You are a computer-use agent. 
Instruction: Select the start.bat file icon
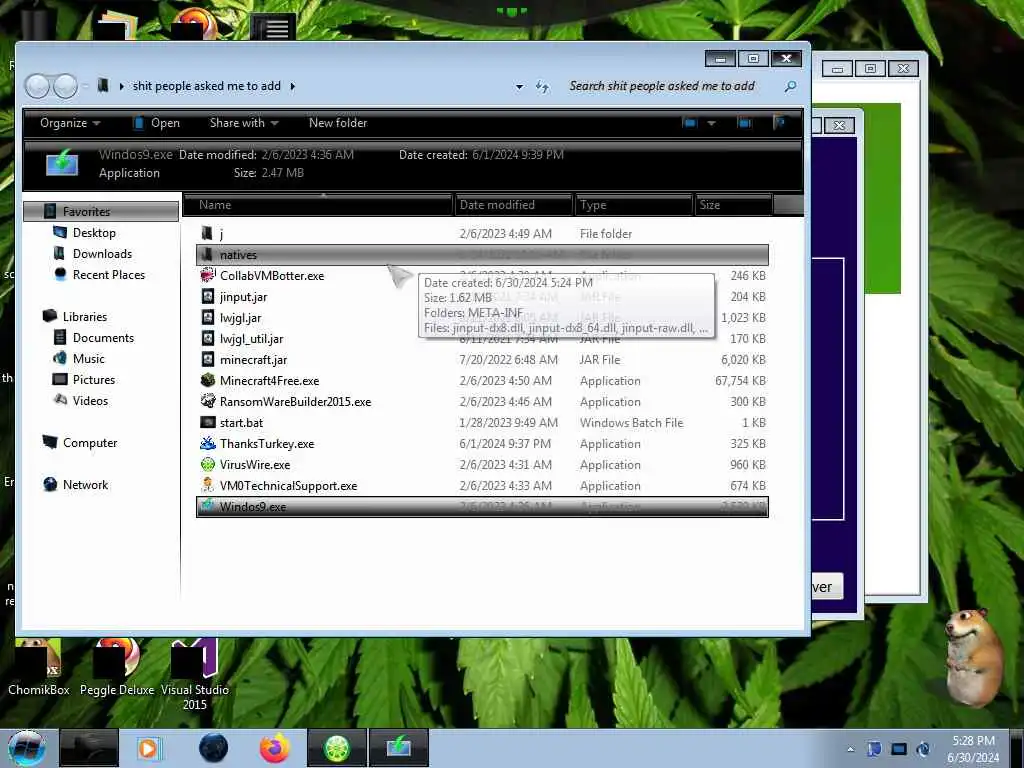(207, 422)
